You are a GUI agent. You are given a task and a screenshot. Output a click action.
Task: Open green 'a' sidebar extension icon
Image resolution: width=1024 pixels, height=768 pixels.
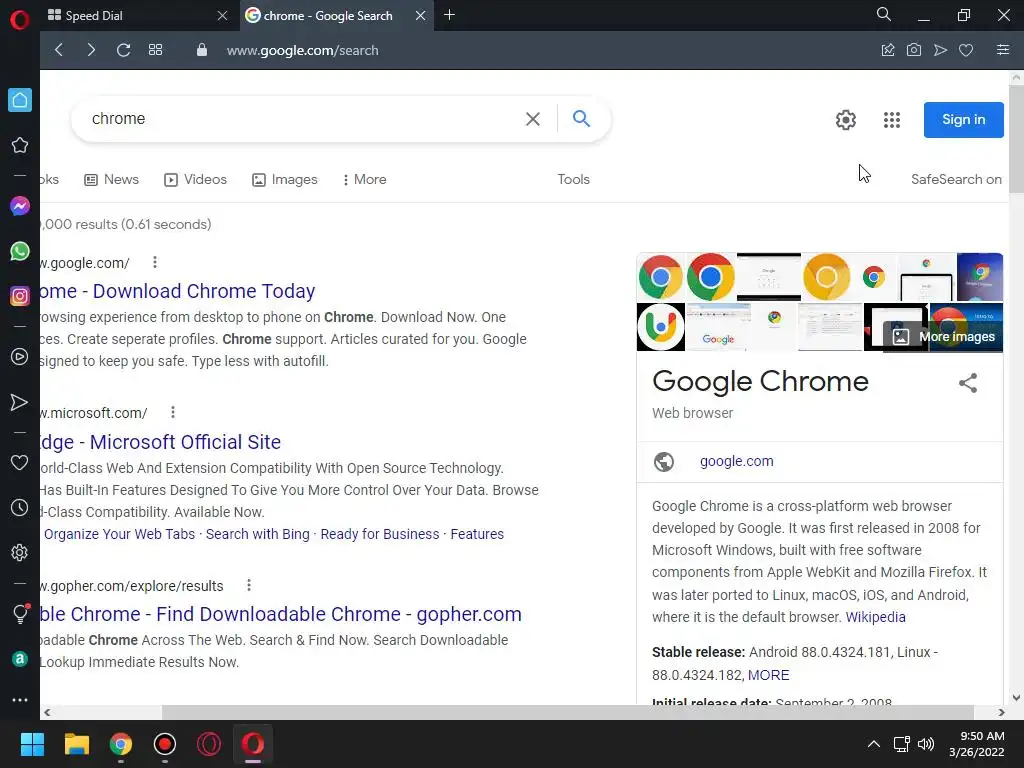point(20,659)
